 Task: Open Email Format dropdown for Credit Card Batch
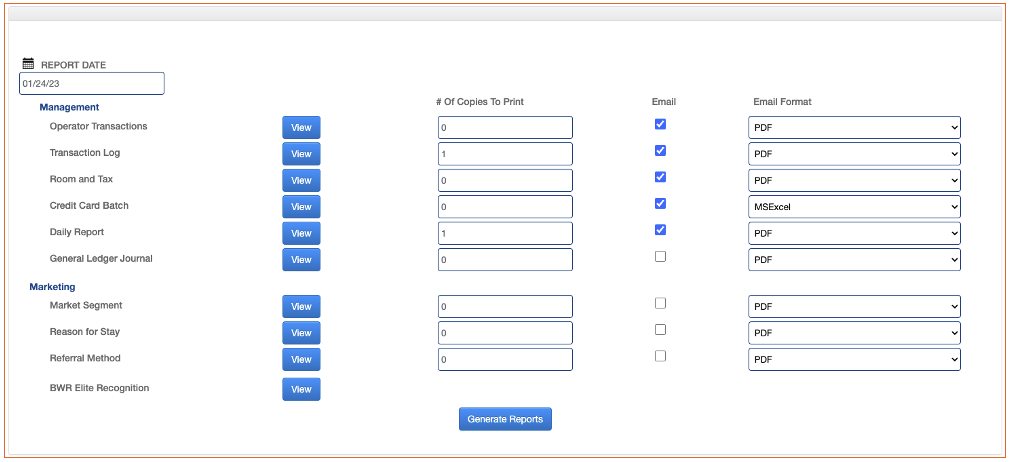[854, 207]
